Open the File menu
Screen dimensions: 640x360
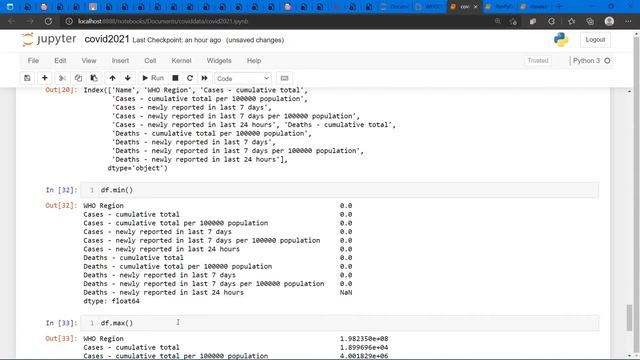click(x=33, y=60)
